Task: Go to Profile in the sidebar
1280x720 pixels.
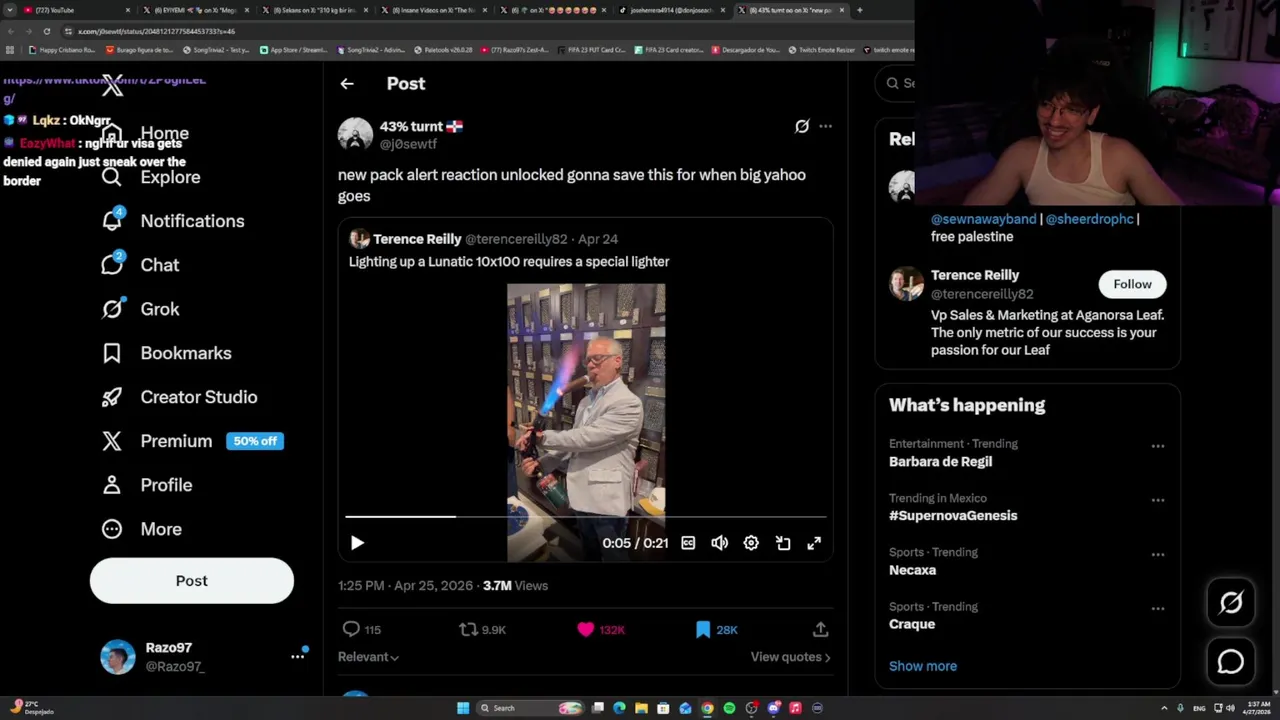Action: coord(146,485)
